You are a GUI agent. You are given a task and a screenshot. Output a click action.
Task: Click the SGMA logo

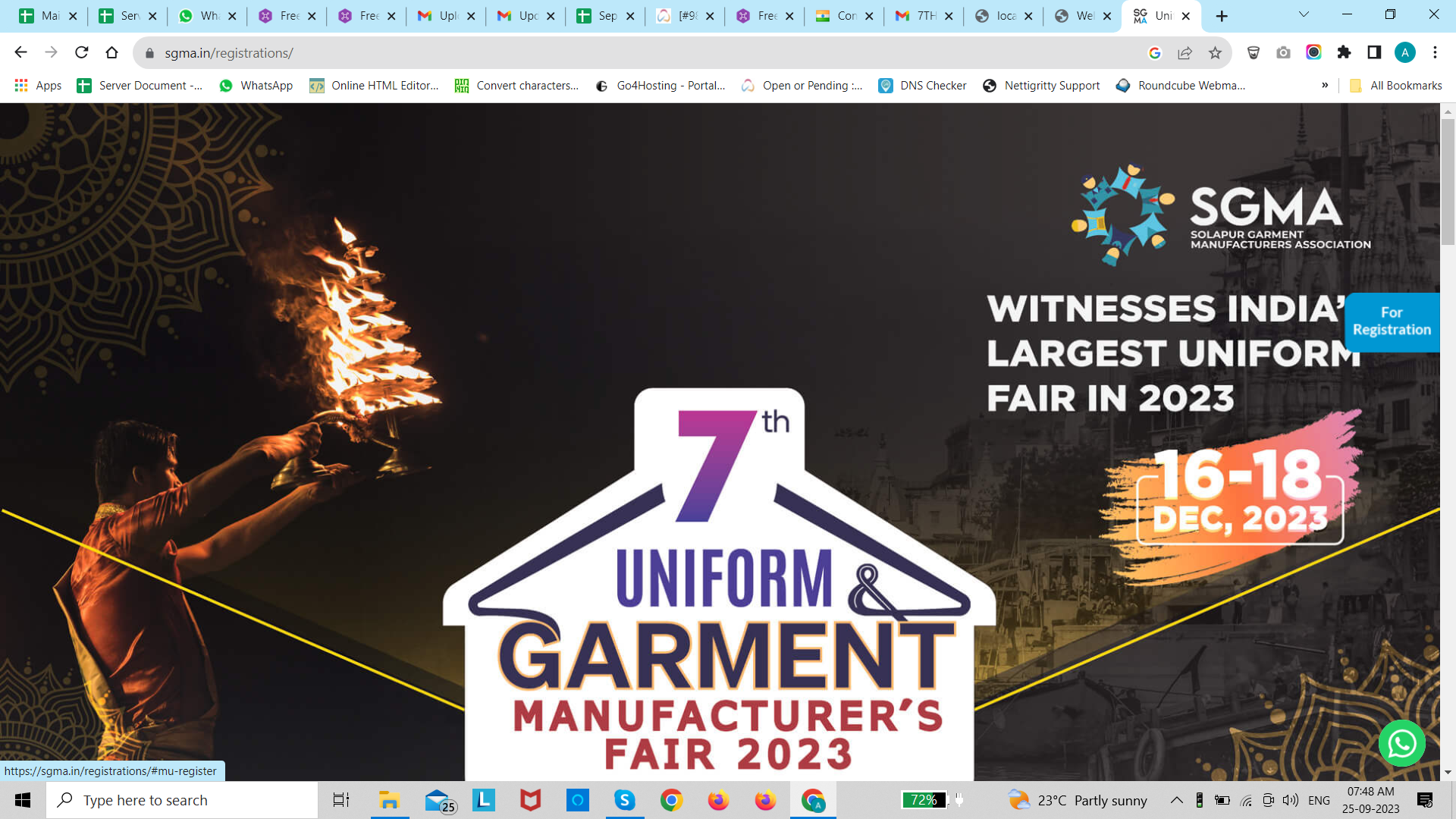click(x=1220, y=215)
